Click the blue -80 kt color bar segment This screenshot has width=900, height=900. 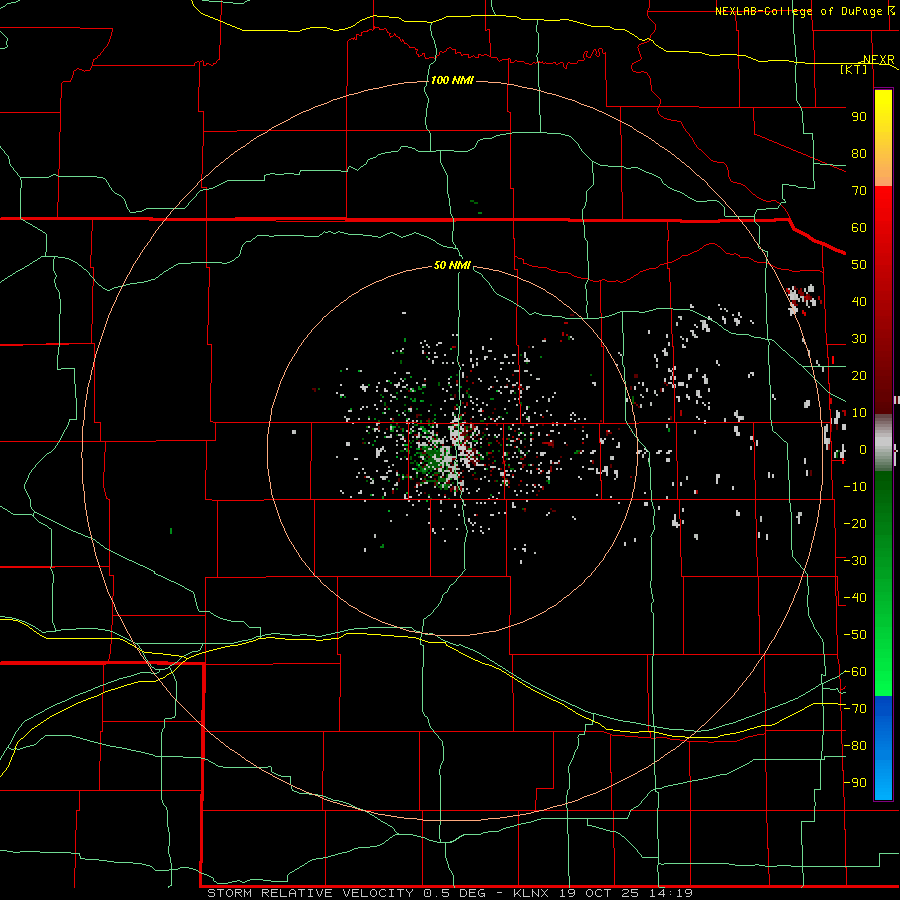click(x=883, y=746)
